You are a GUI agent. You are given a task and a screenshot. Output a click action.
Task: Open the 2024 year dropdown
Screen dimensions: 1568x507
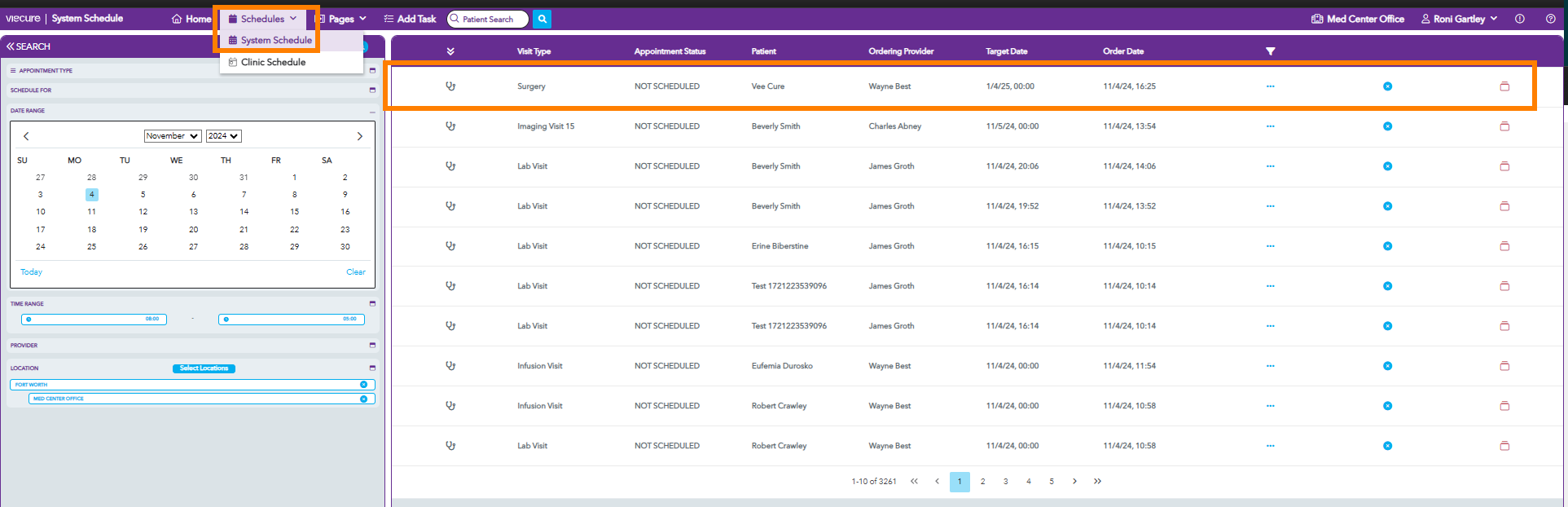[x=223, y=136]
